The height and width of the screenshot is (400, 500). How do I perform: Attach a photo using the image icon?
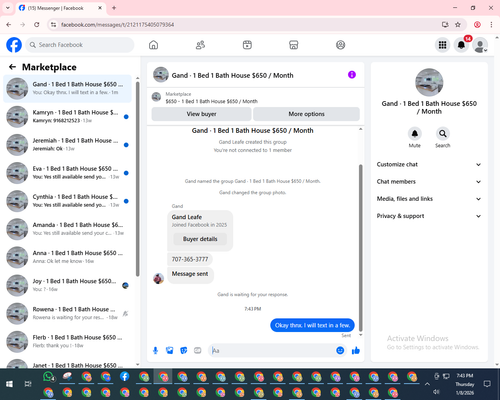tap(170, 350)
